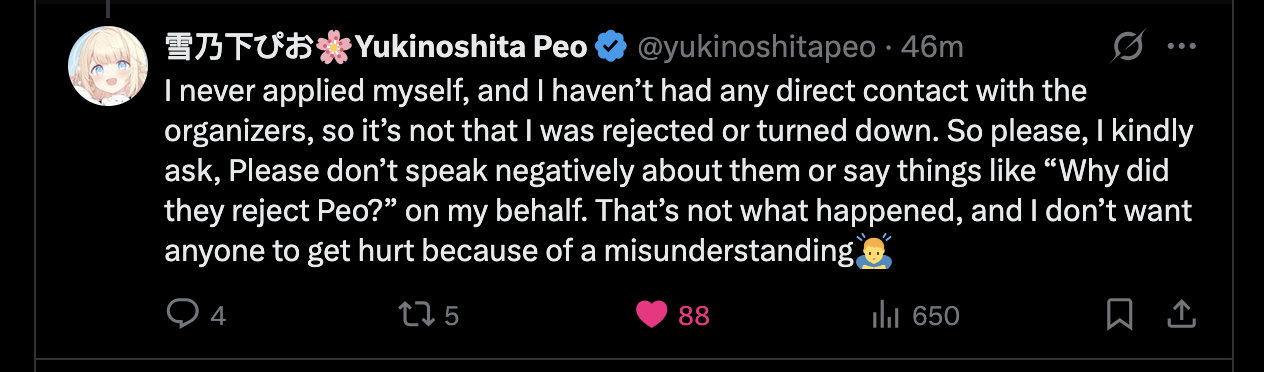
Task: Click the reply speech bubble icon
Action: click(182, 315)
